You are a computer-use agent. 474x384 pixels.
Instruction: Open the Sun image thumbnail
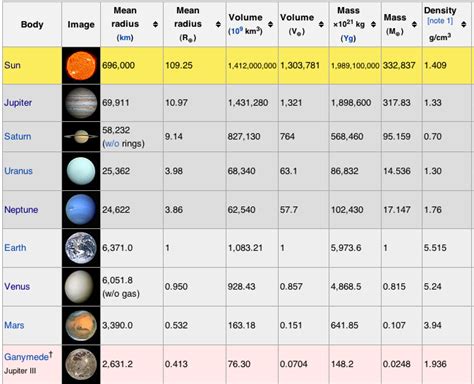[x=81, y=65]
